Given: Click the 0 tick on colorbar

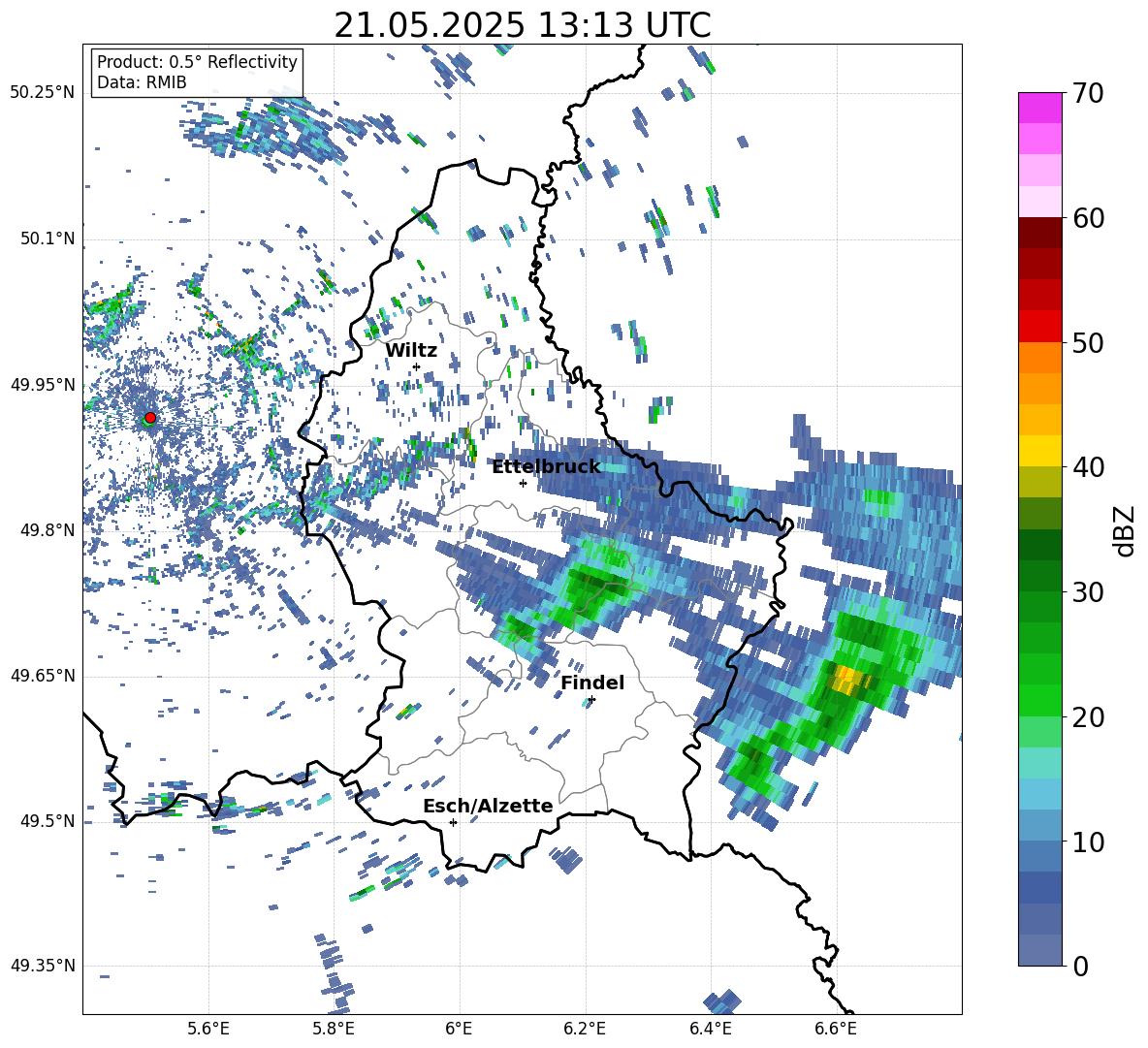Looking at the screenshot, I should [1080, 966].
